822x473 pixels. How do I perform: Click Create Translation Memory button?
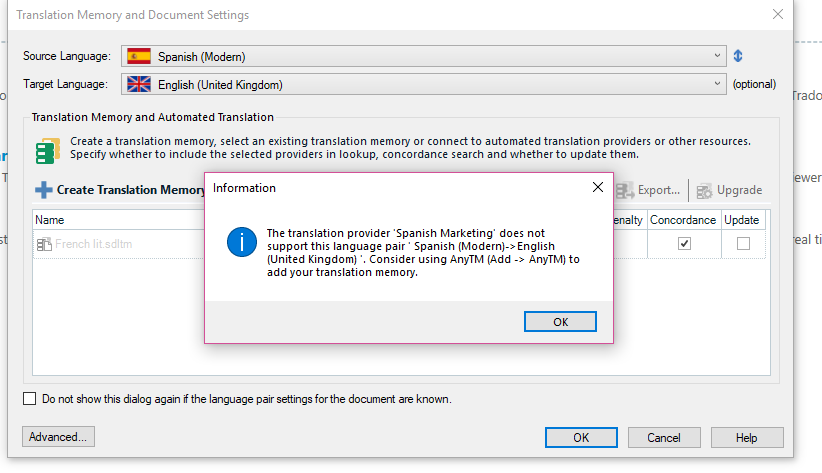(120, 190)
